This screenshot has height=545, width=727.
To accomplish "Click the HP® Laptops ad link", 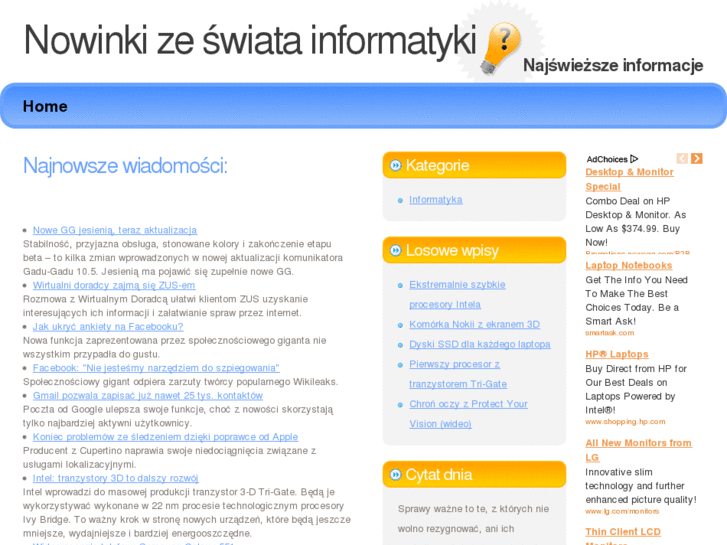I will pos(617,354).
